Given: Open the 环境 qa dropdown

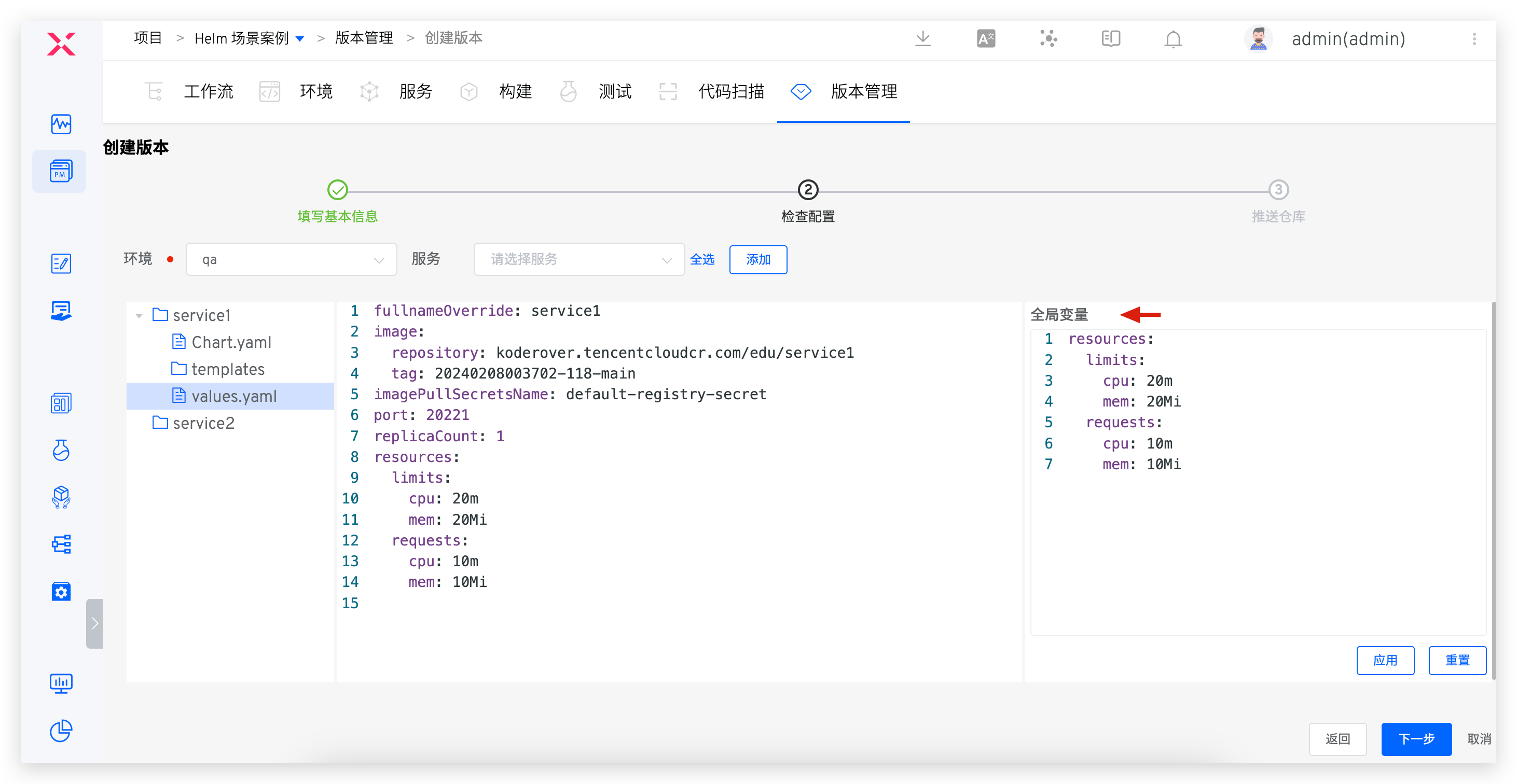Looking at the screenshot, I should (291, 260).
